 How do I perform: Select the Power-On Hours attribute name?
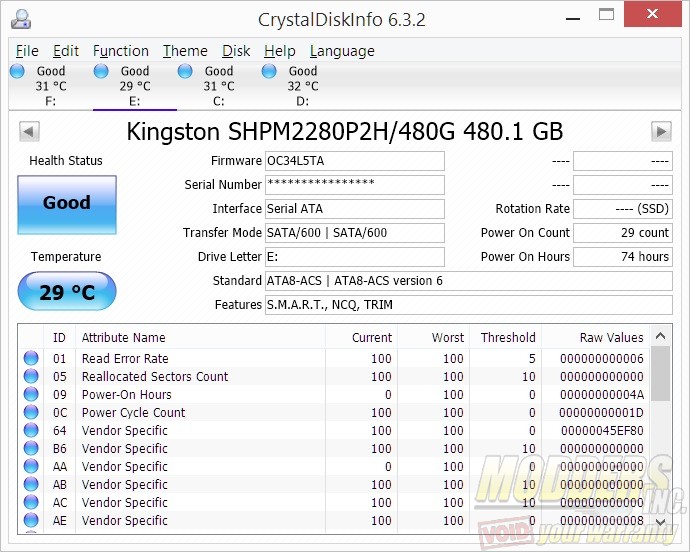click(127, 395)
